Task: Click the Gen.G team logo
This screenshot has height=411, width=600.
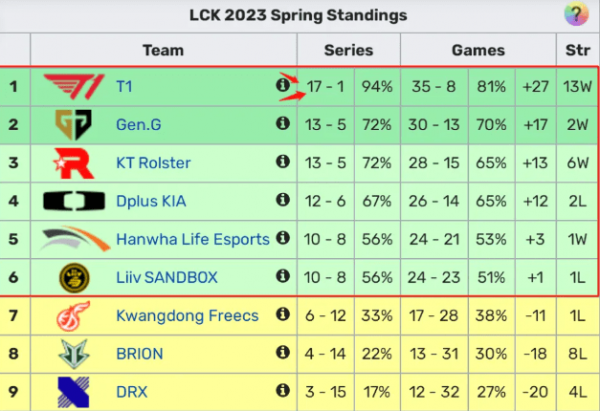Action: pyautogui.click(x=73, y=124)
